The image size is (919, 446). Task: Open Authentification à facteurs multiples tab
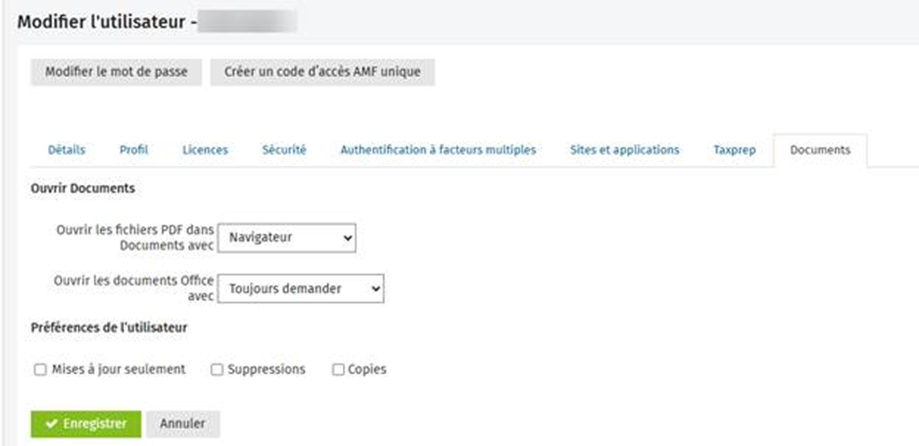tap(438, 150)
